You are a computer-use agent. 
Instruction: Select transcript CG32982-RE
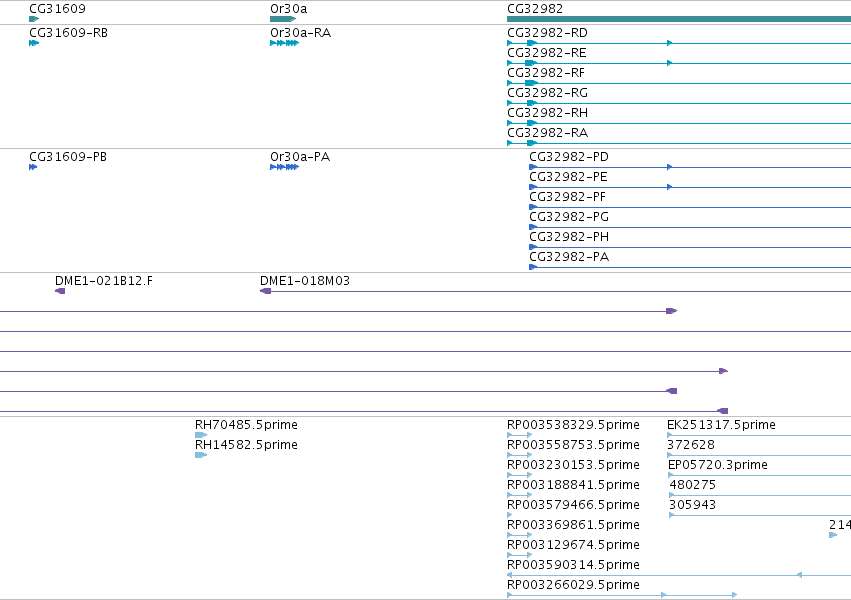click(x=547, y=53)
